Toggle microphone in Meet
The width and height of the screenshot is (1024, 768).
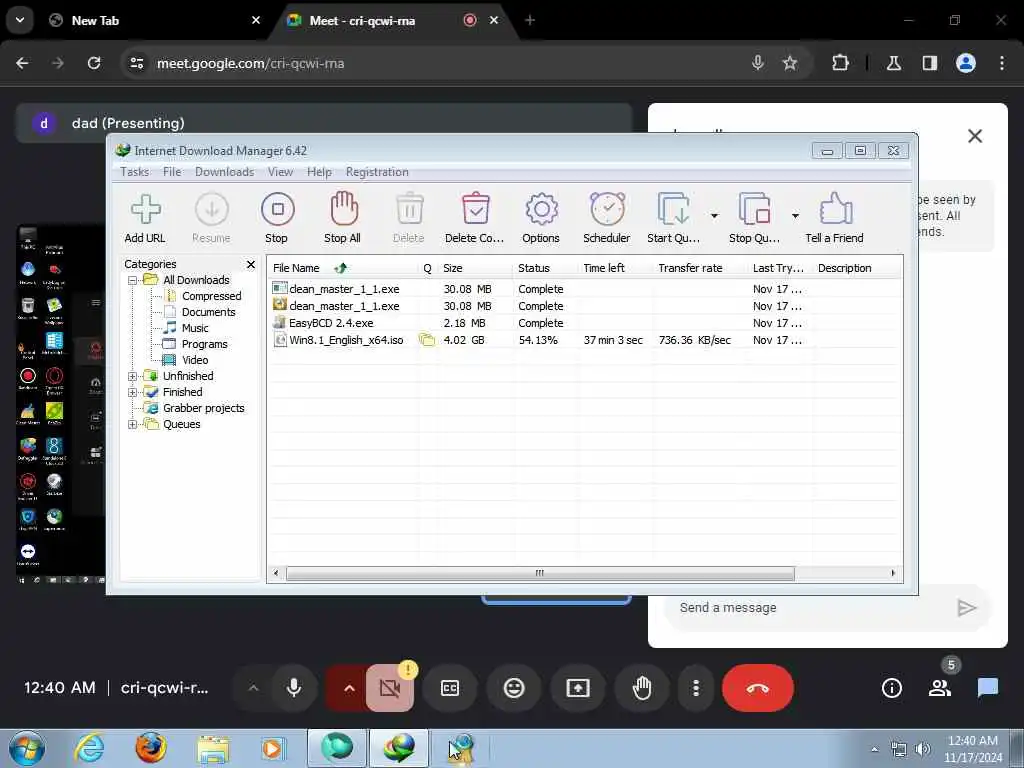pyautogui.click(x=294, y=688)
